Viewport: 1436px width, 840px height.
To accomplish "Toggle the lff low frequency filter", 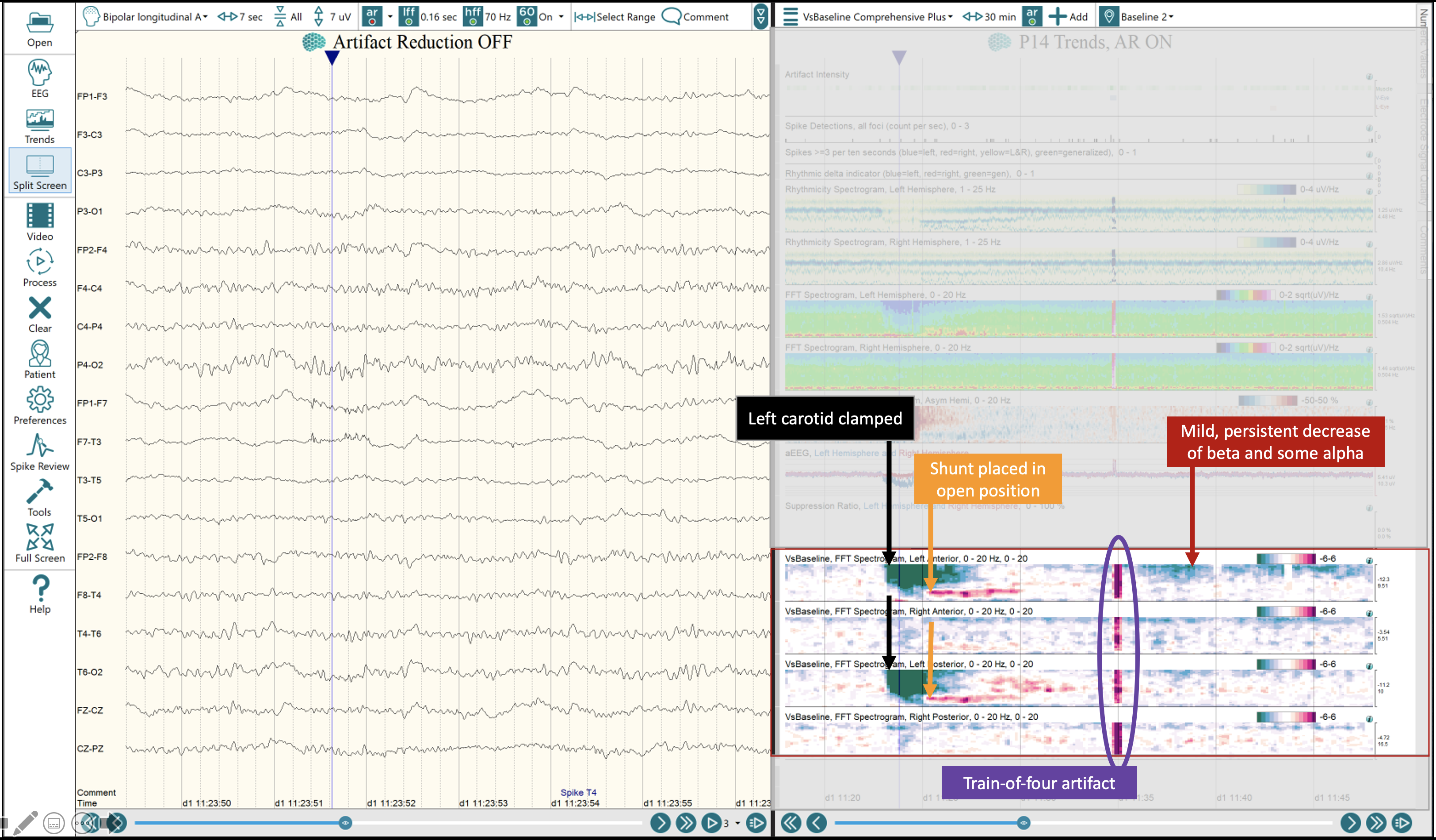I will [409, 16].
